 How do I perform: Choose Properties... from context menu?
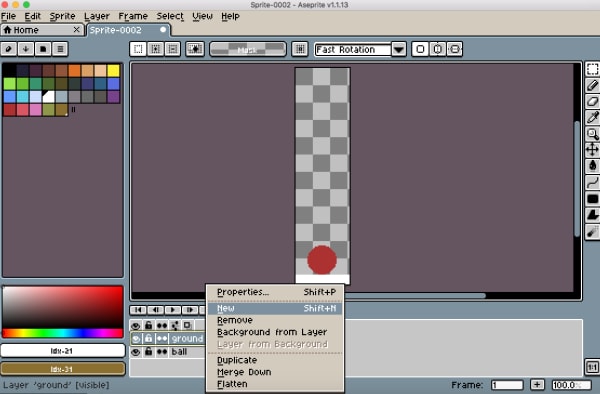coord(275,292)
